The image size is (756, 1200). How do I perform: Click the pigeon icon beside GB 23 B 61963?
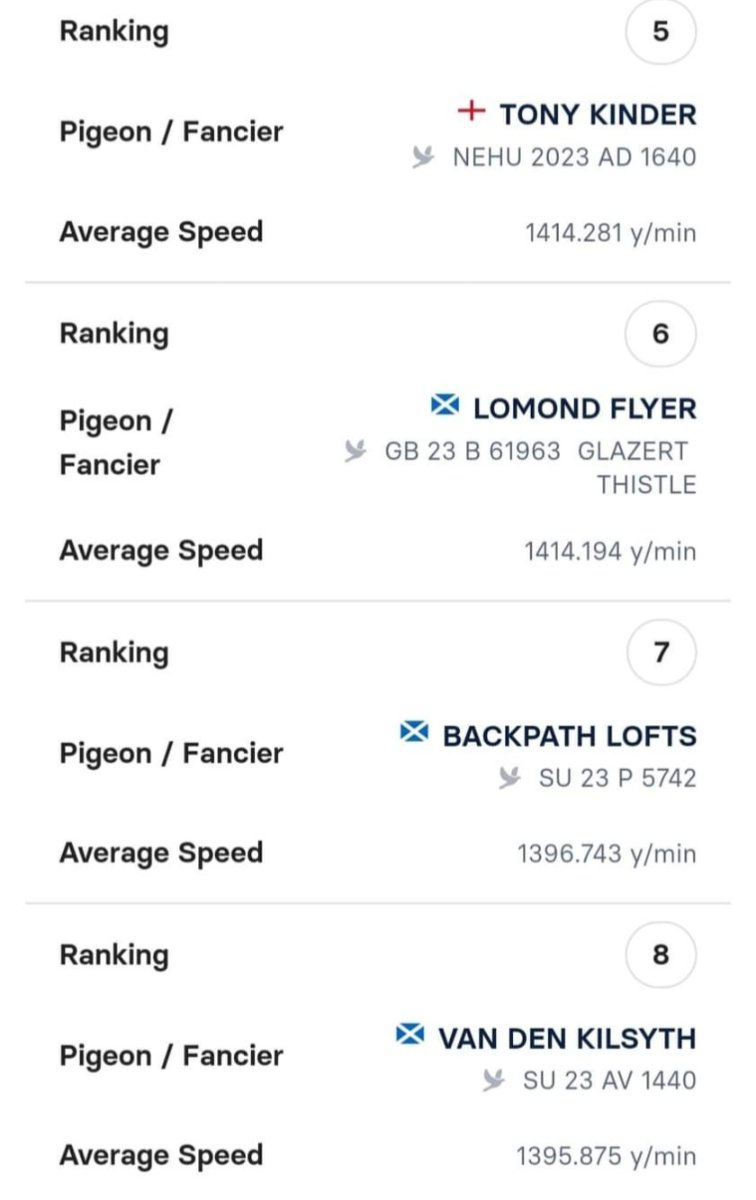[x=356, y=451]
